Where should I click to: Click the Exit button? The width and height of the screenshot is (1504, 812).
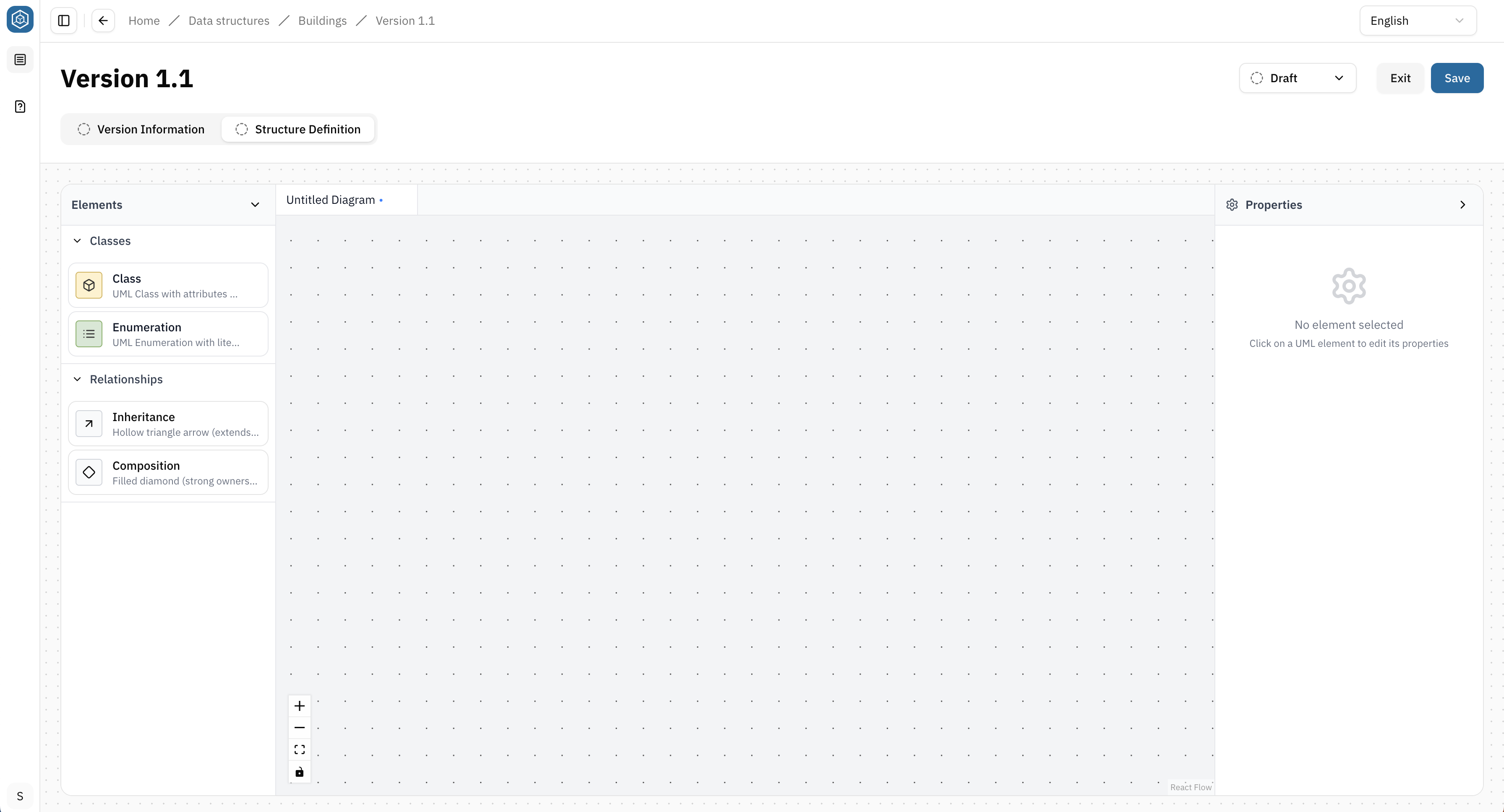tap(1400, 78)
